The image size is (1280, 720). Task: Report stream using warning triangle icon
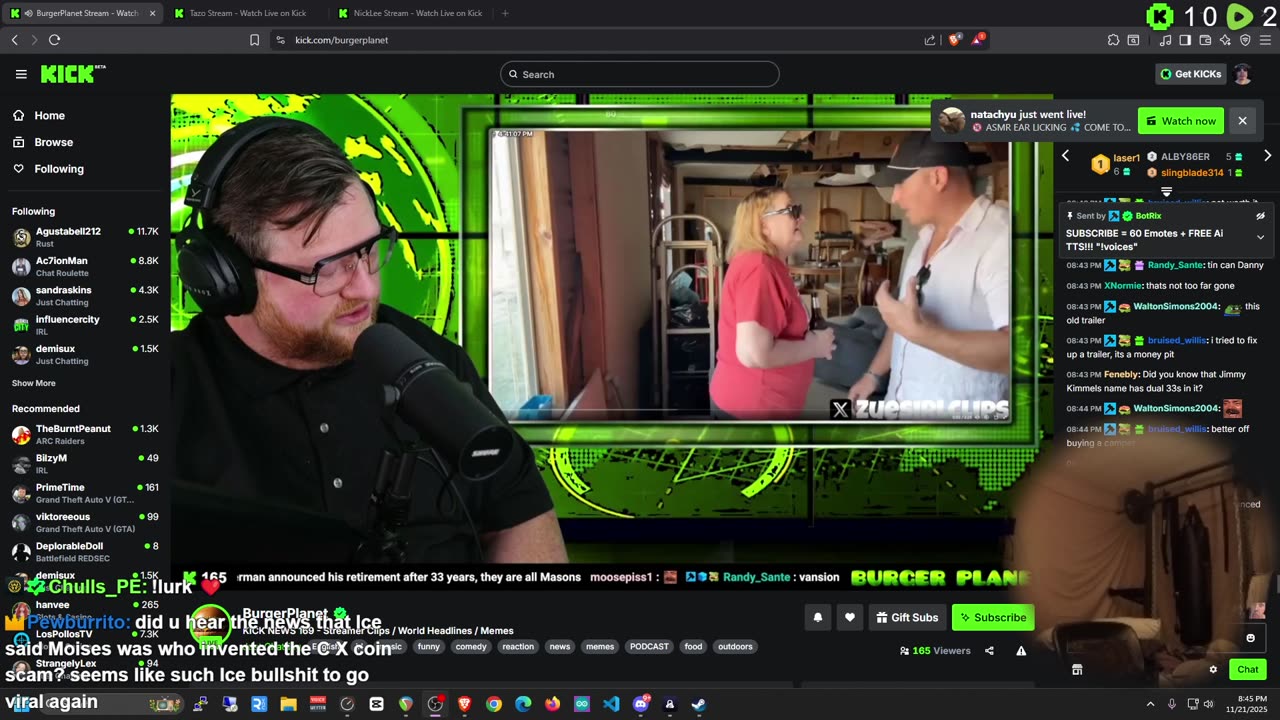1021,650
